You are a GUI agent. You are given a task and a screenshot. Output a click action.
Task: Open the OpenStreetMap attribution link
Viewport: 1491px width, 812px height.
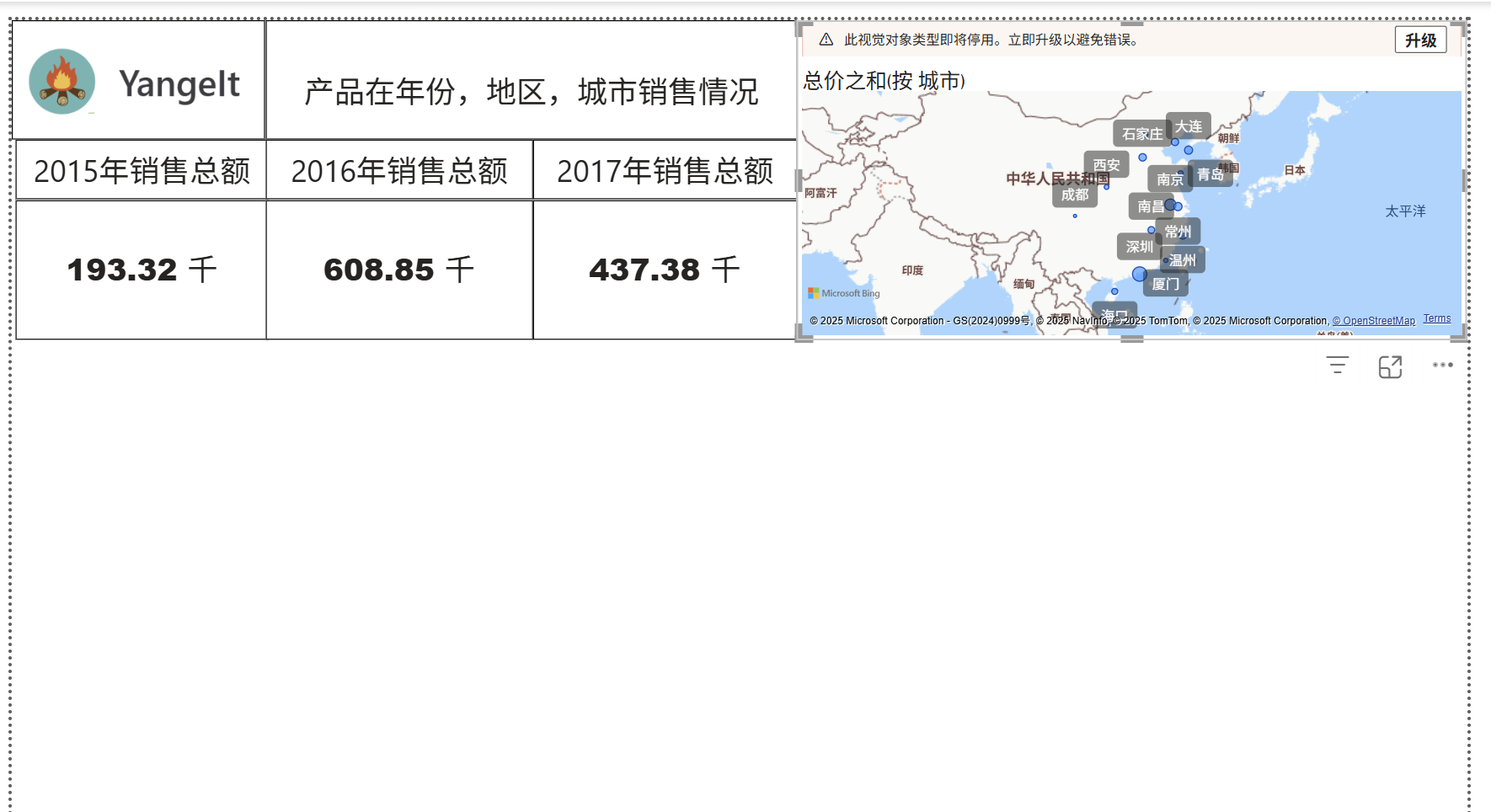click(x=1373, y=321)
